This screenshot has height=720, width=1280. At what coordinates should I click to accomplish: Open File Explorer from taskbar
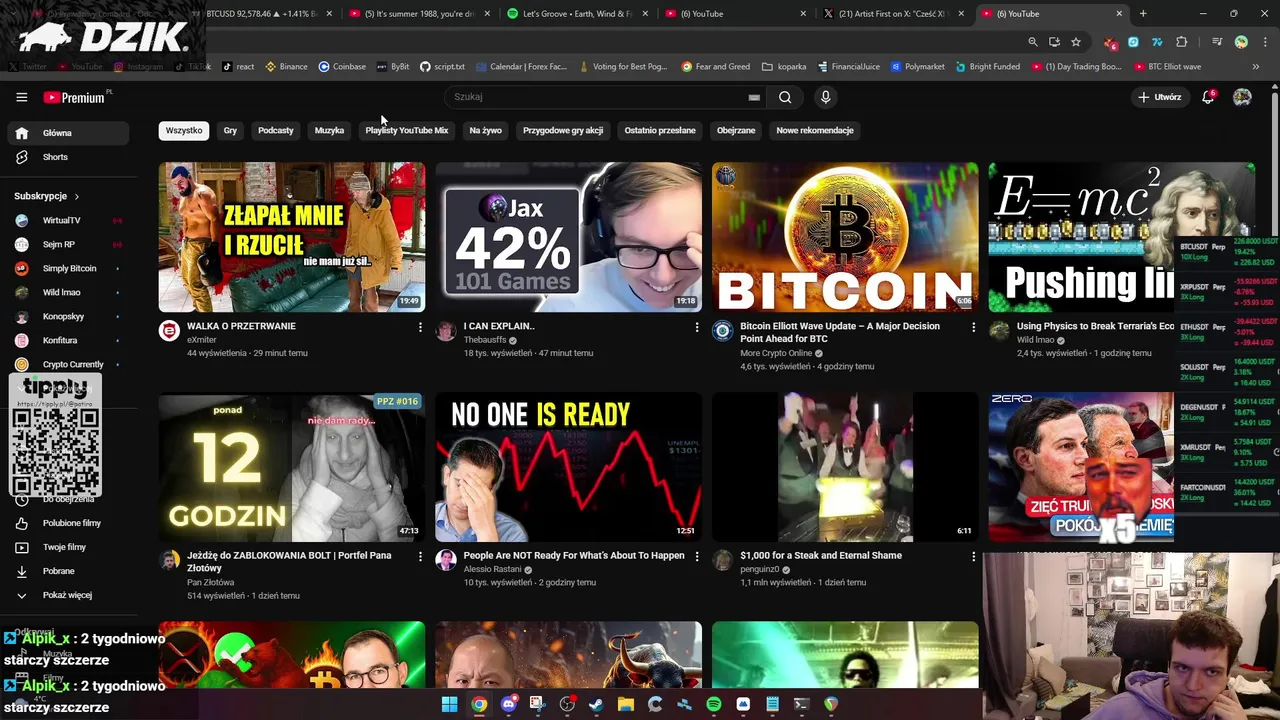625,704
